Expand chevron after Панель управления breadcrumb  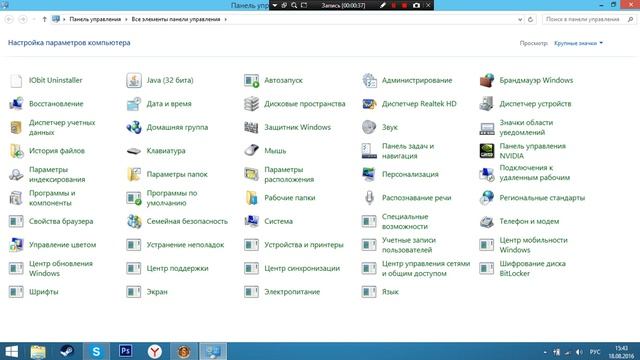click(126, 20)
